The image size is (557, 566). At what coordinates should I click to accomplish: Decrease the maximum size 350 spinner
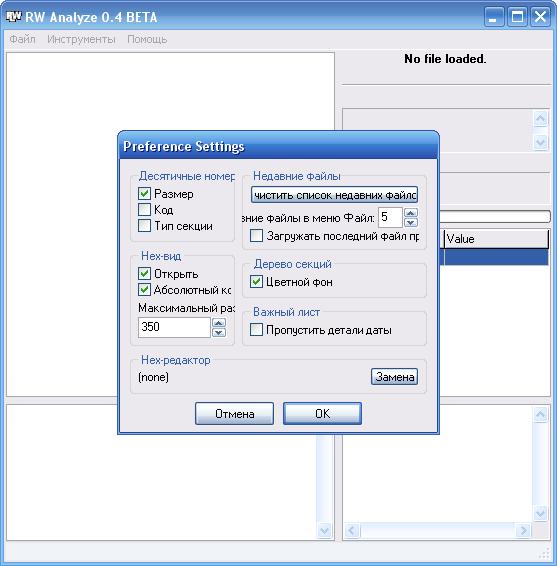219,332
